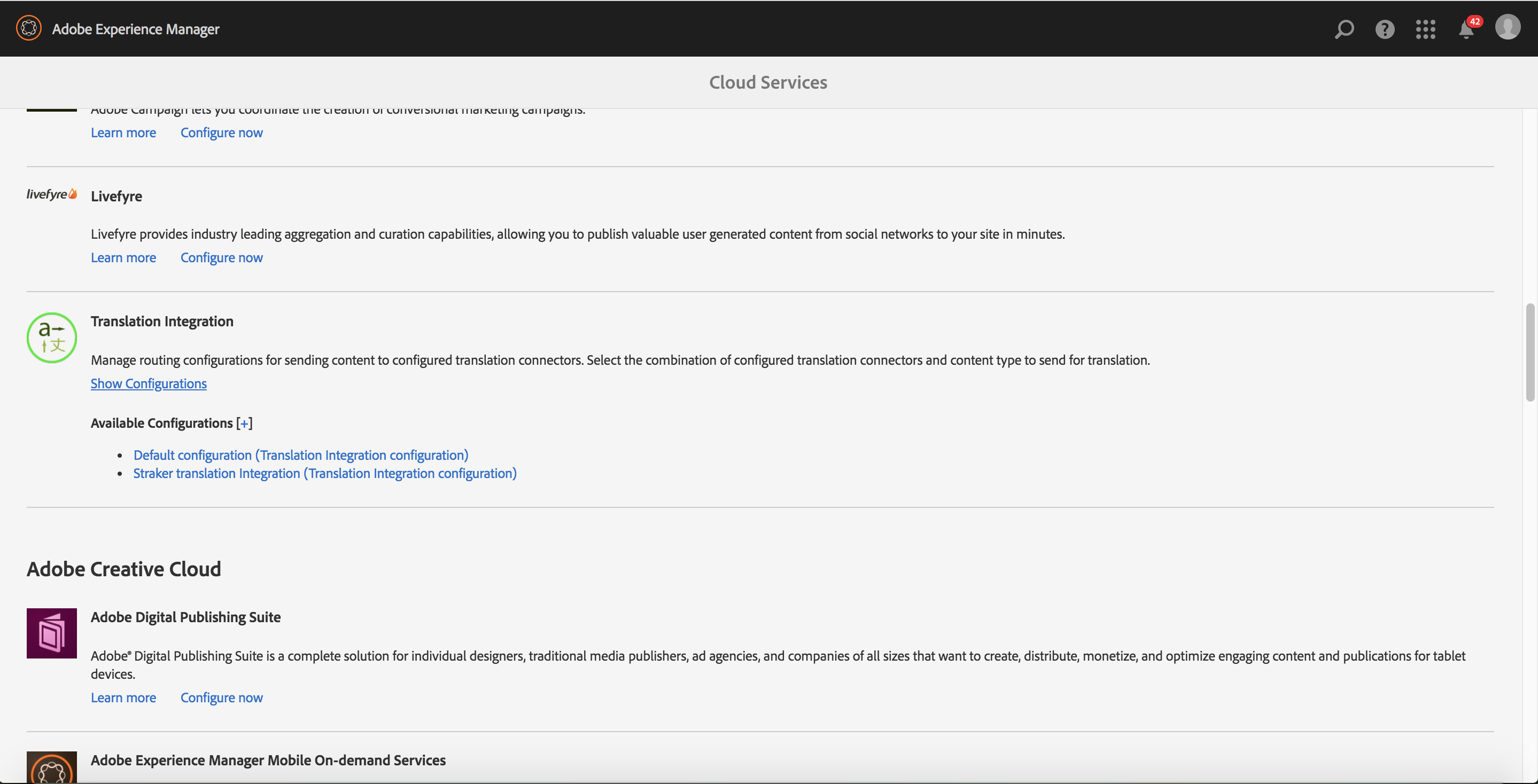This screenshot has width=1538, height=784.
Task: Open the search magnifier in header
Action: [1344, 29]
